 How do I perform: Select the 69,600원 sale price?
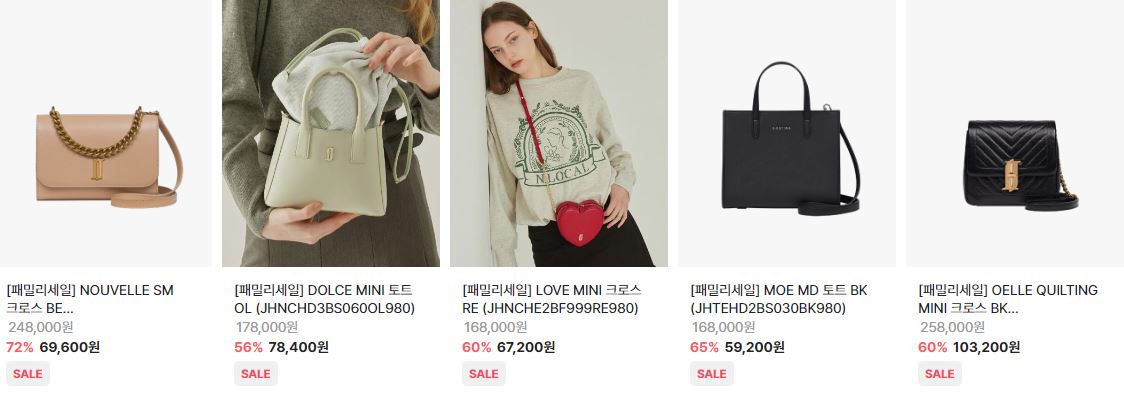click(70, 347)
